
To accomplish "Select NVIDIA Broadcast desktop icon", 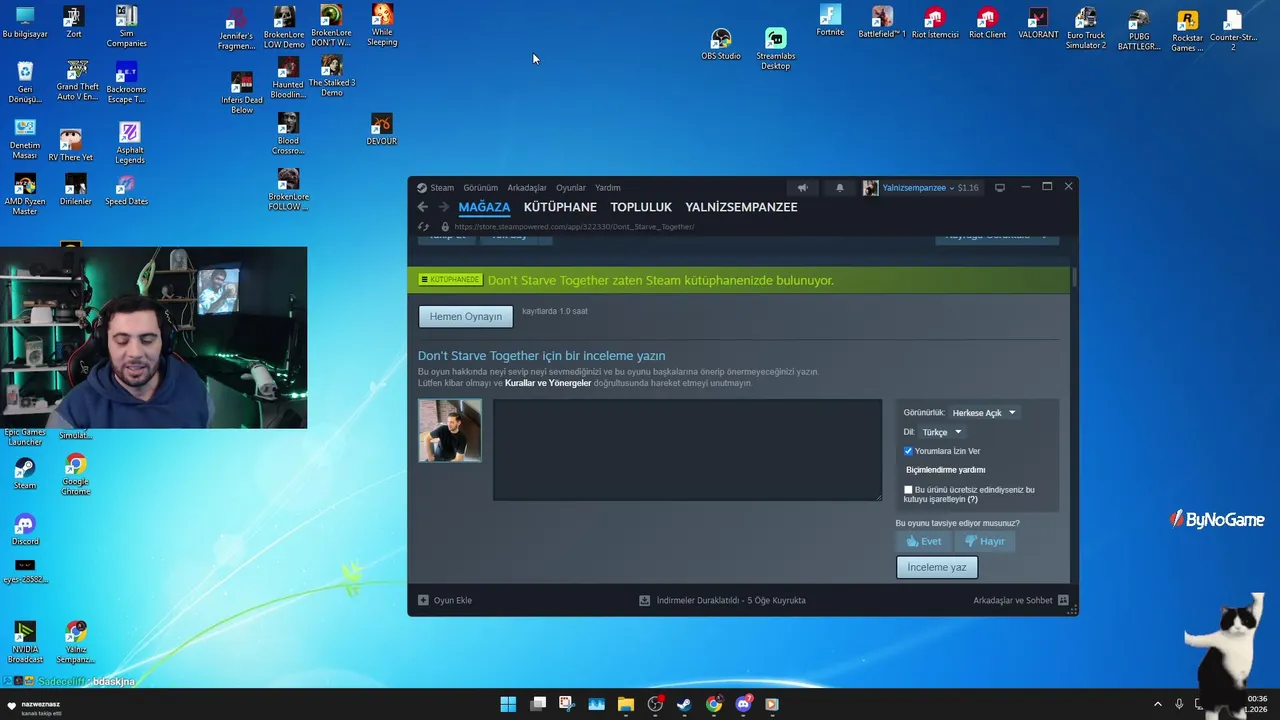I will [x=25, y=642].
